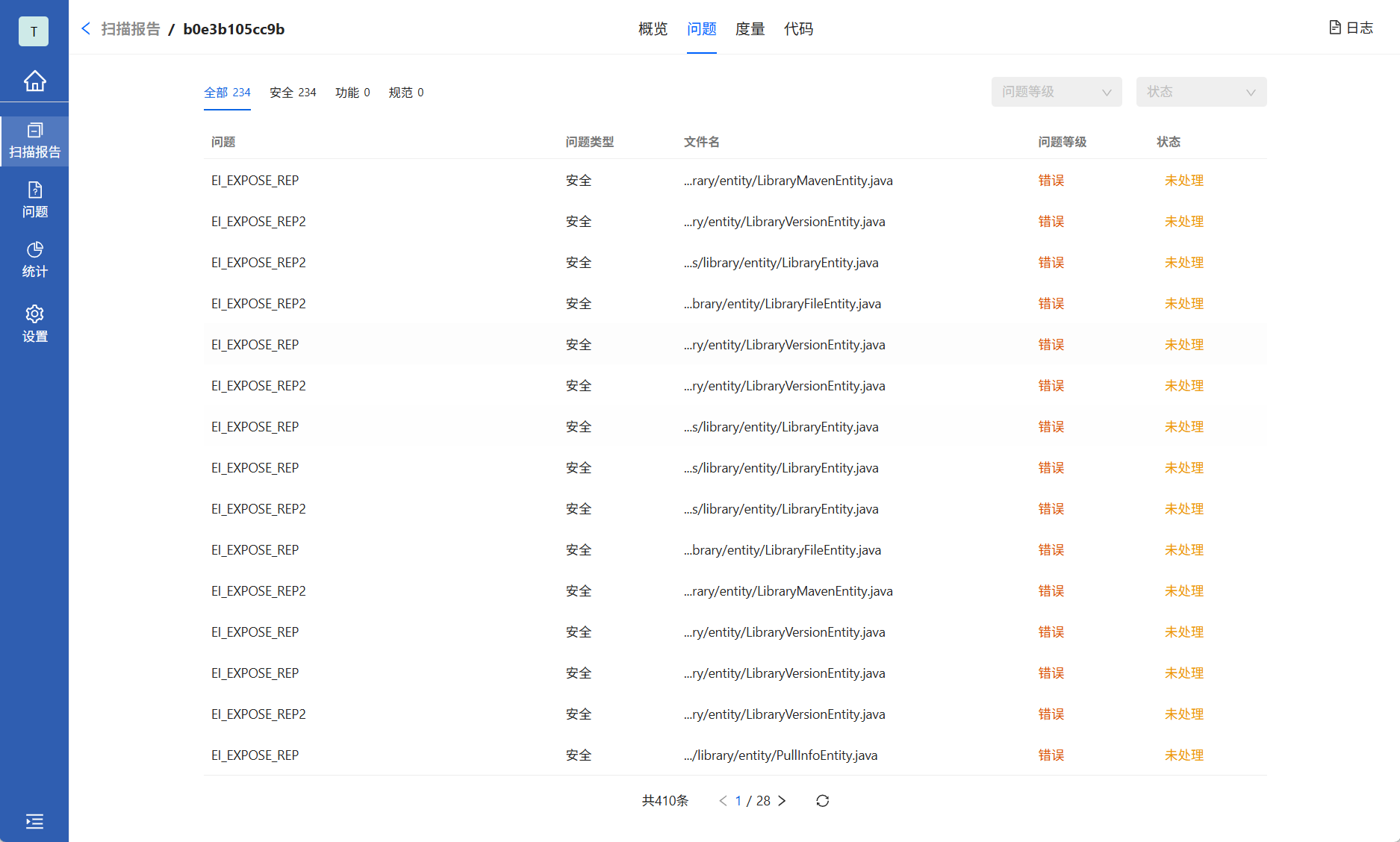Click the 状态 column header
Viewport: 1400px width, 842px height.
pyautogui.click(x=1169, y=142)
